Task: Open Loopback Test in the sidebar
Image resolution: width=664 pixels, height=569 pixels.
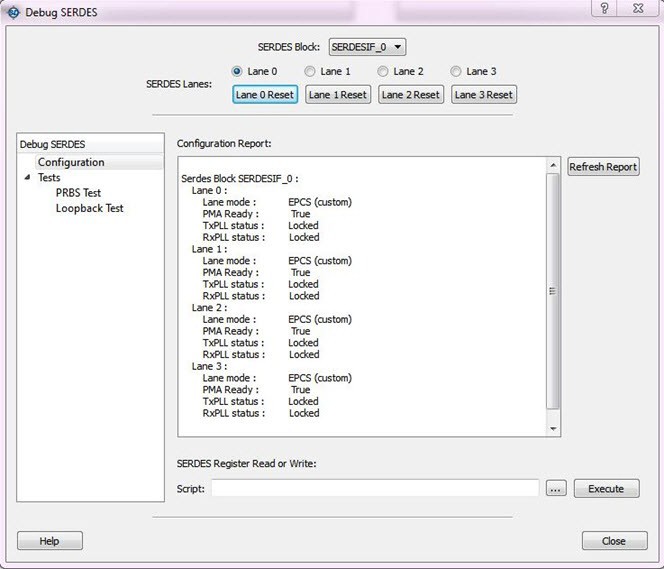Action: (x=89, y=208)
